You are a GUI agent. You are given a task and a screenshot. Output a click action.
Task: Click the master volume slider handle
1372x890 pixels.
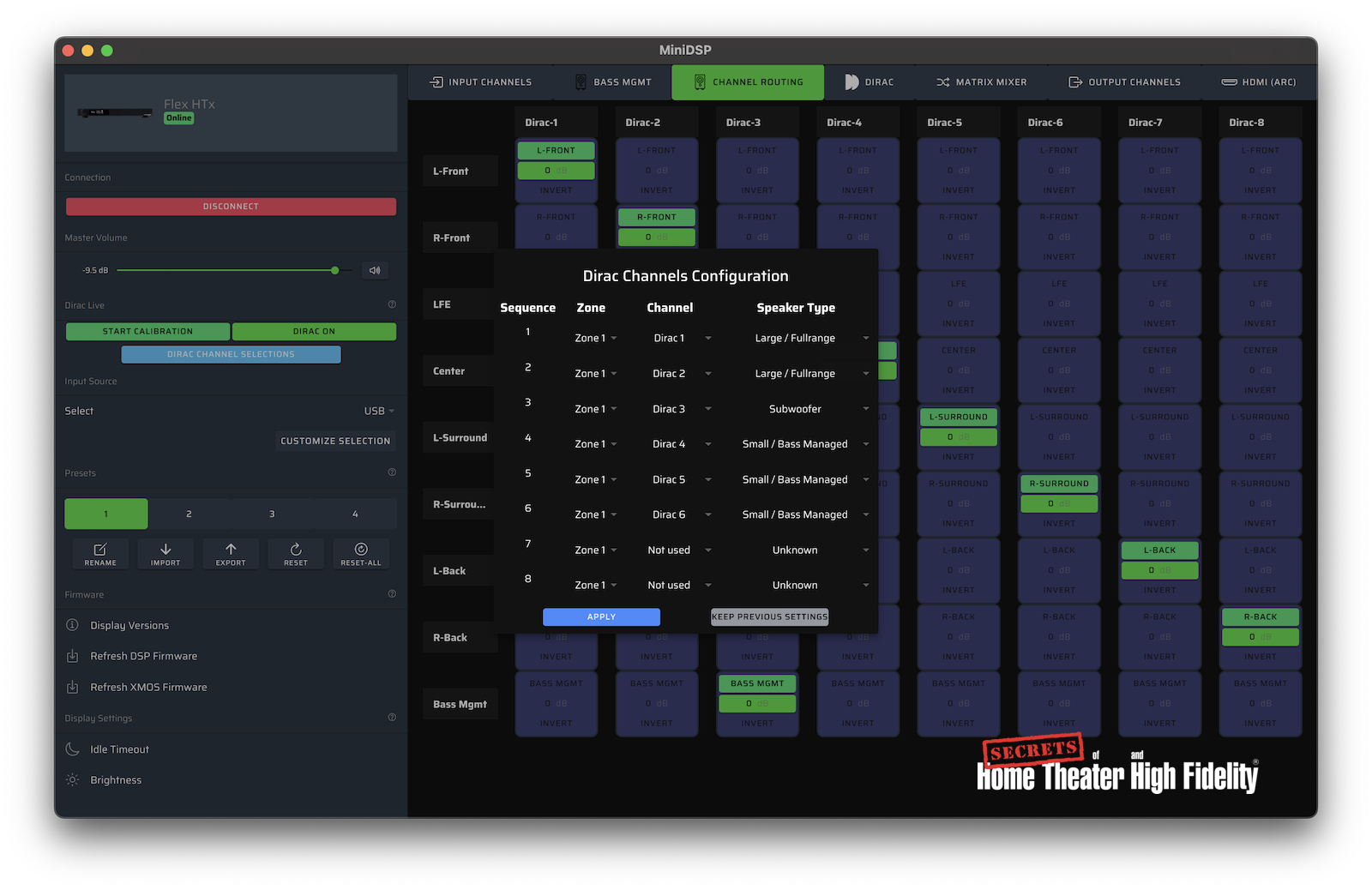pyautogui.click(x=334, y=270)
